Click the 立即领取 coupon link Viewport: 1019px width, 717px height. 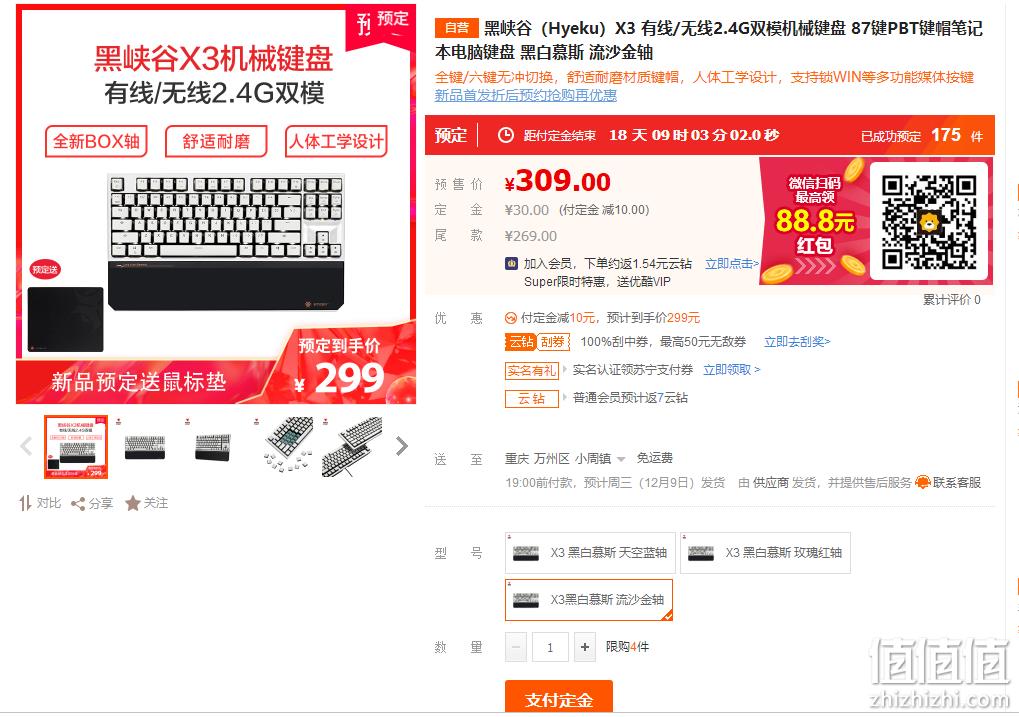pyautogui.click(x=731, y=369)
